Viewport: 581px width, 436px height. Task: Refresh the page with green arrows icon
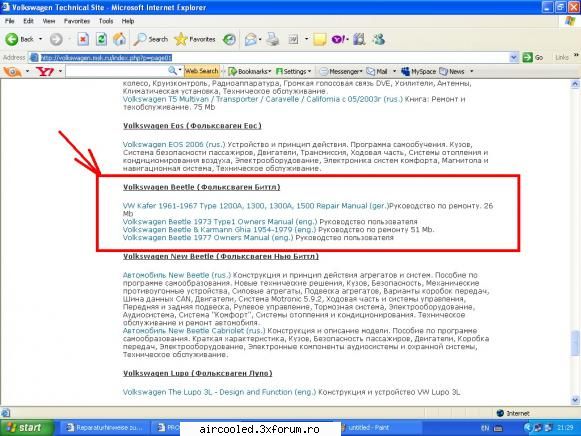[x=101, y=39]
